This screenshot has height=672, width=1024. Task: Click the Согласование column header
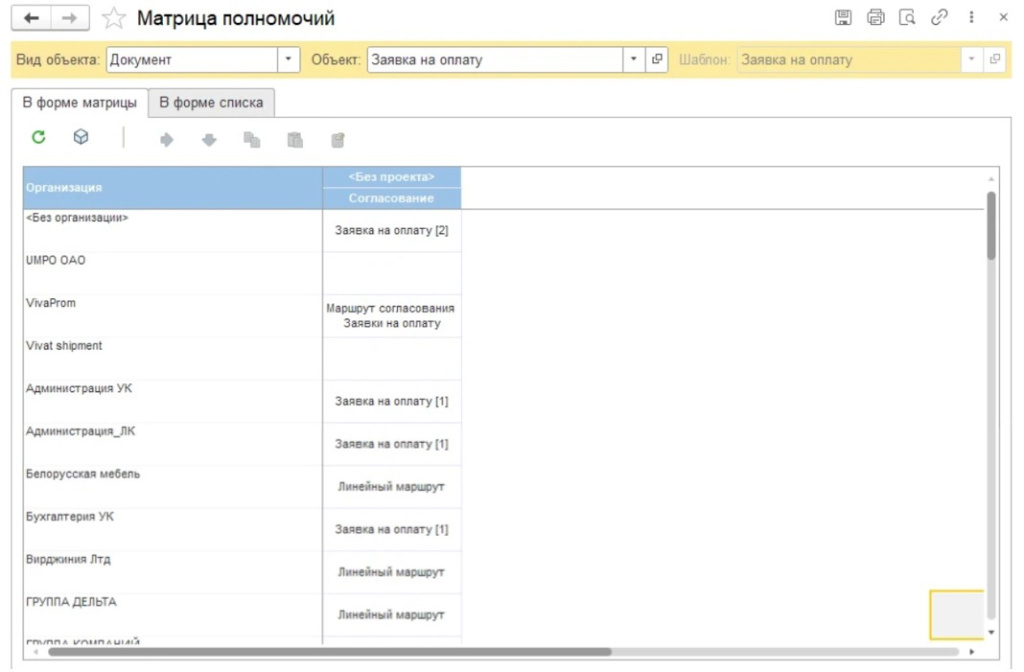(391, 198)
